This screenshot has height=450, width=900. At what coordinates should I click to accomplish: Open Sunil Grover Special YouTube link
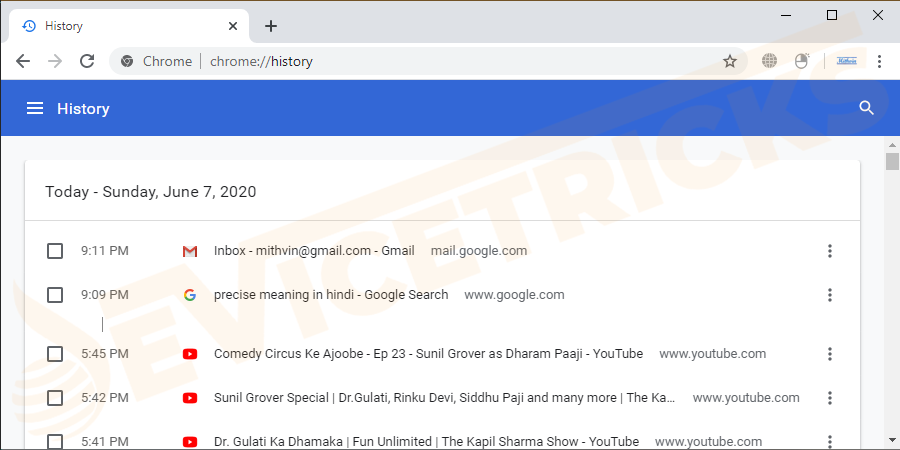click(444, 398)
